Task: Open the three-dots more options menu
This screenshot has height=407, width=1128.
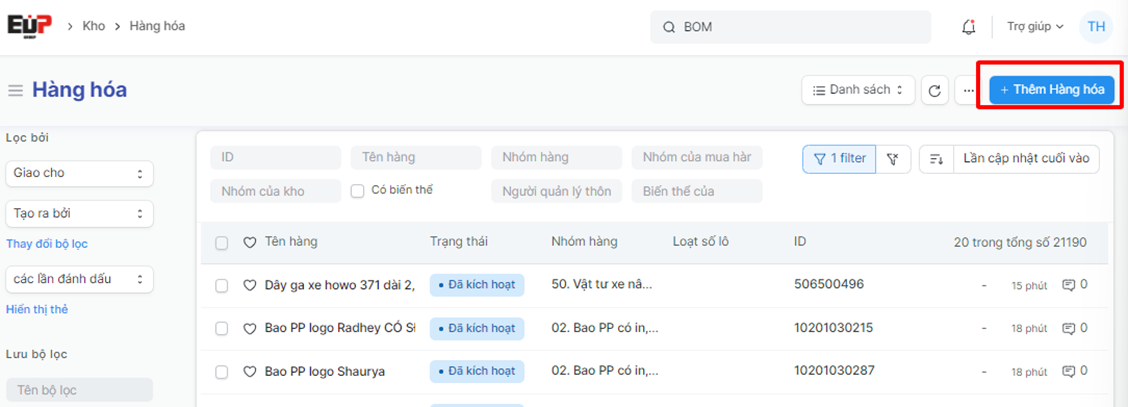Action: pyautogui.click(x=967, y=90)
